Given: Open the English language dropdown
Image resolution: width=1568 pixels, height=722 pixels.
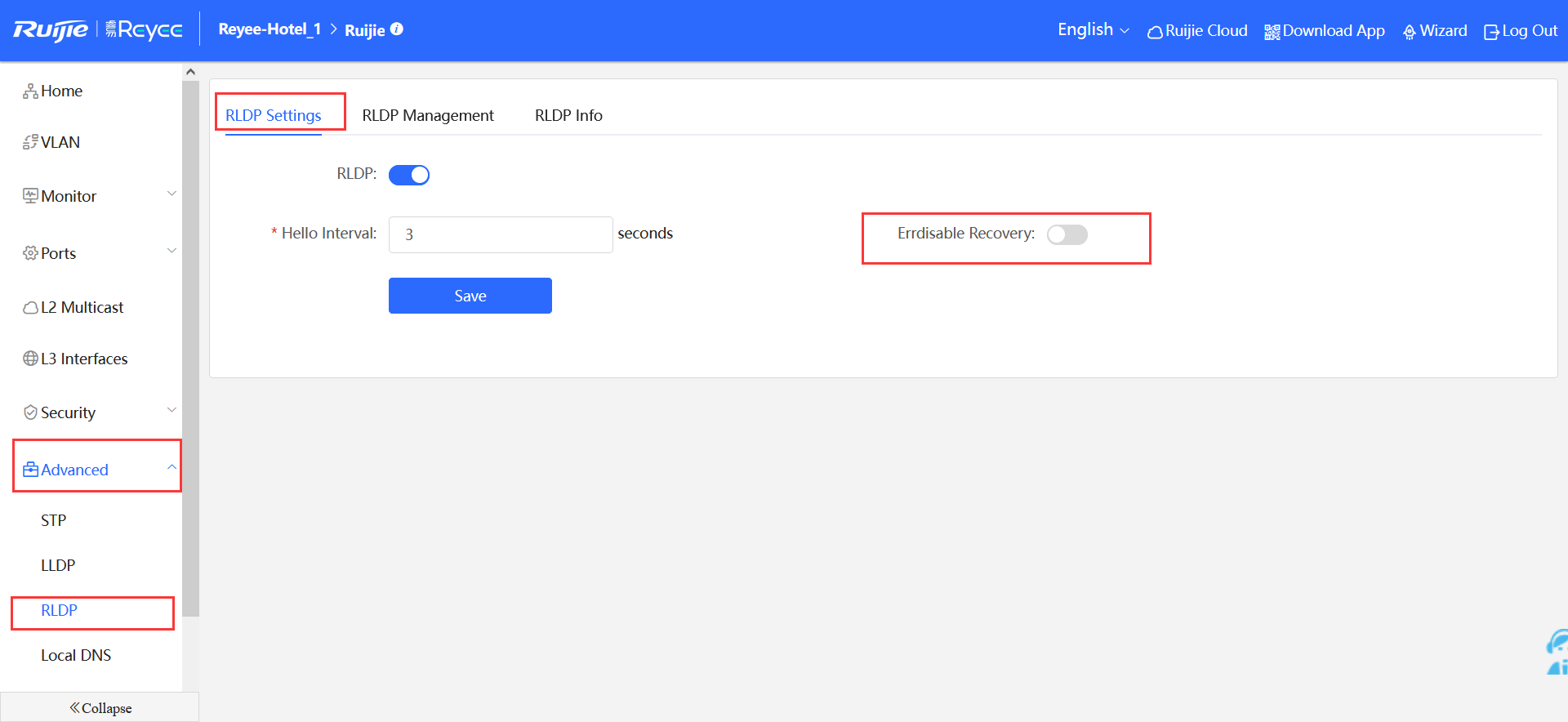Looking at the screenshot, I should tap(1093, 30).
